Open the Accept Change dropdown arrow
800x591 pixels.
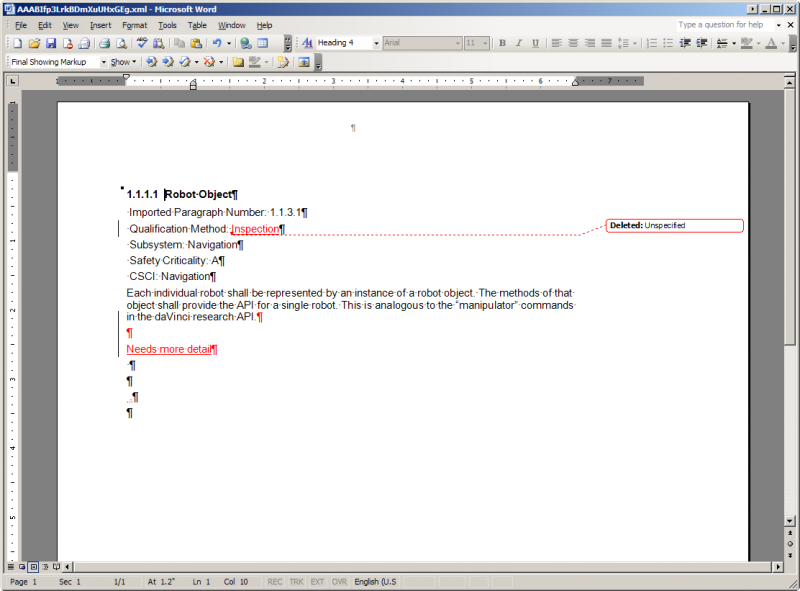[196, 62]
